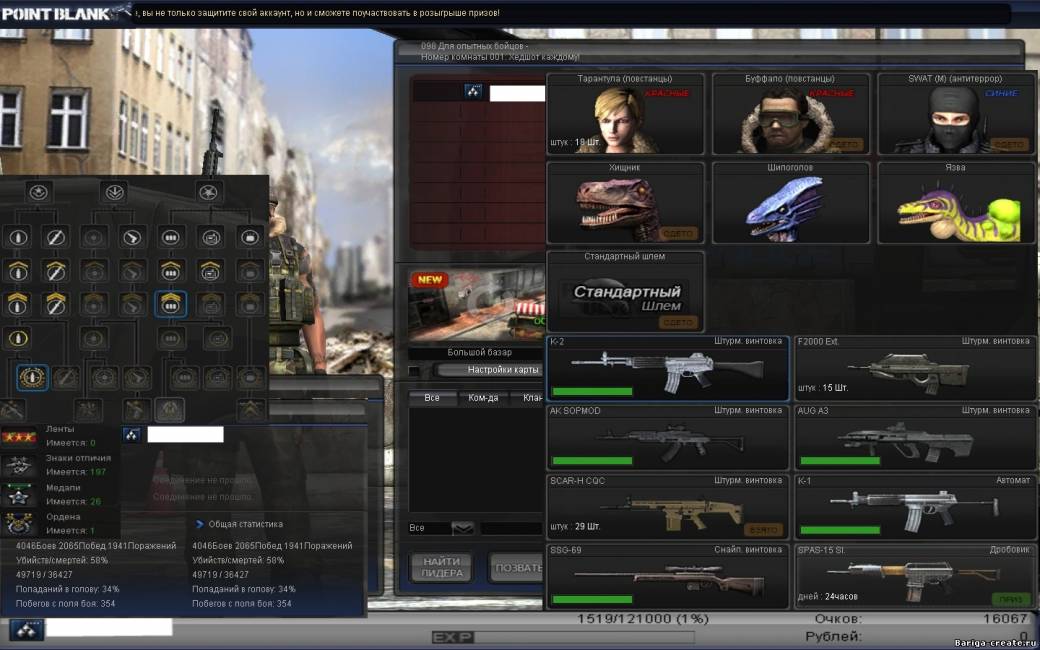Click the NEW badge on the map preview

(x=429, y=279)
